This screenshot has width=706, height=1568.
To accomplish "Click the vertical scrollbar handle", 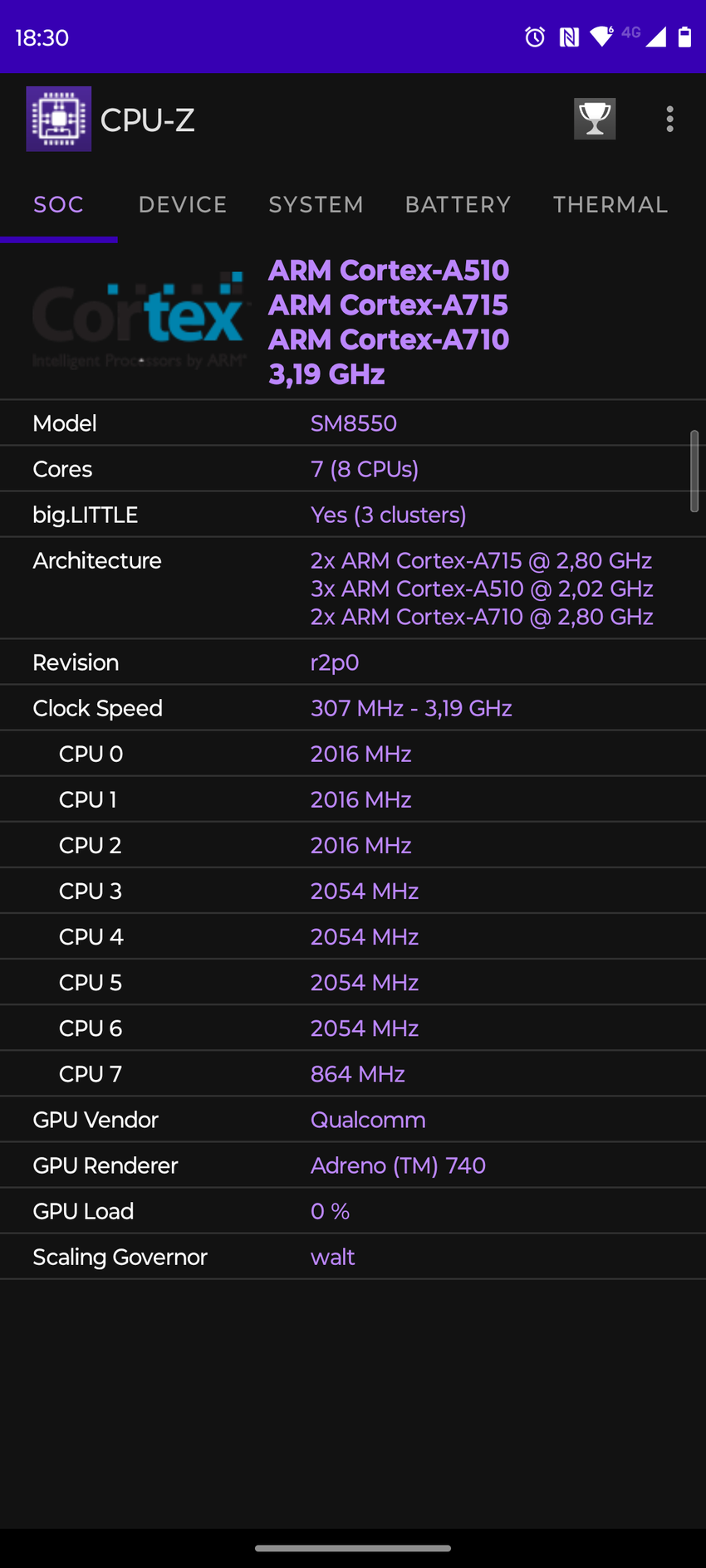I will 694,471.
